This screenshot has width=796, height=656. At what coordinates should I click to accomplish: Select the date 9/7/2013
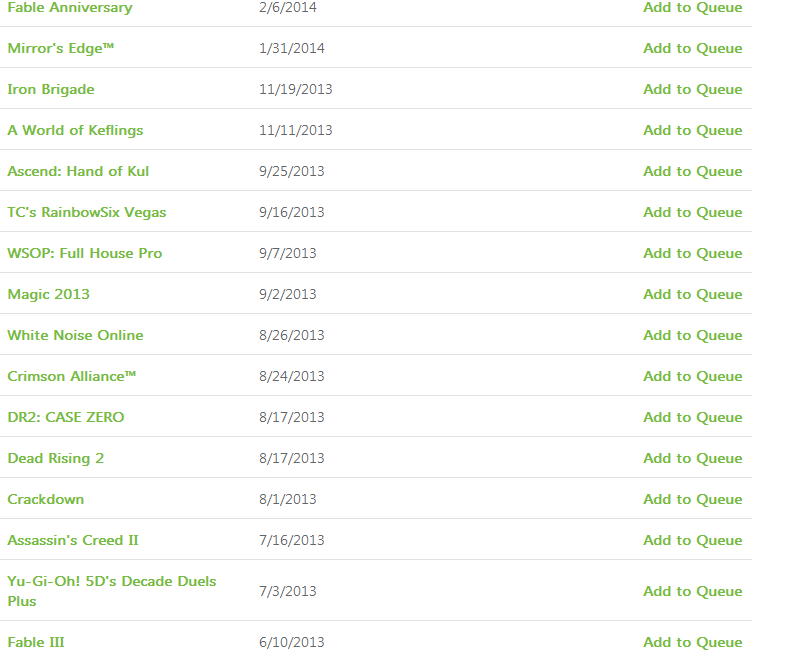click(288, 253)
